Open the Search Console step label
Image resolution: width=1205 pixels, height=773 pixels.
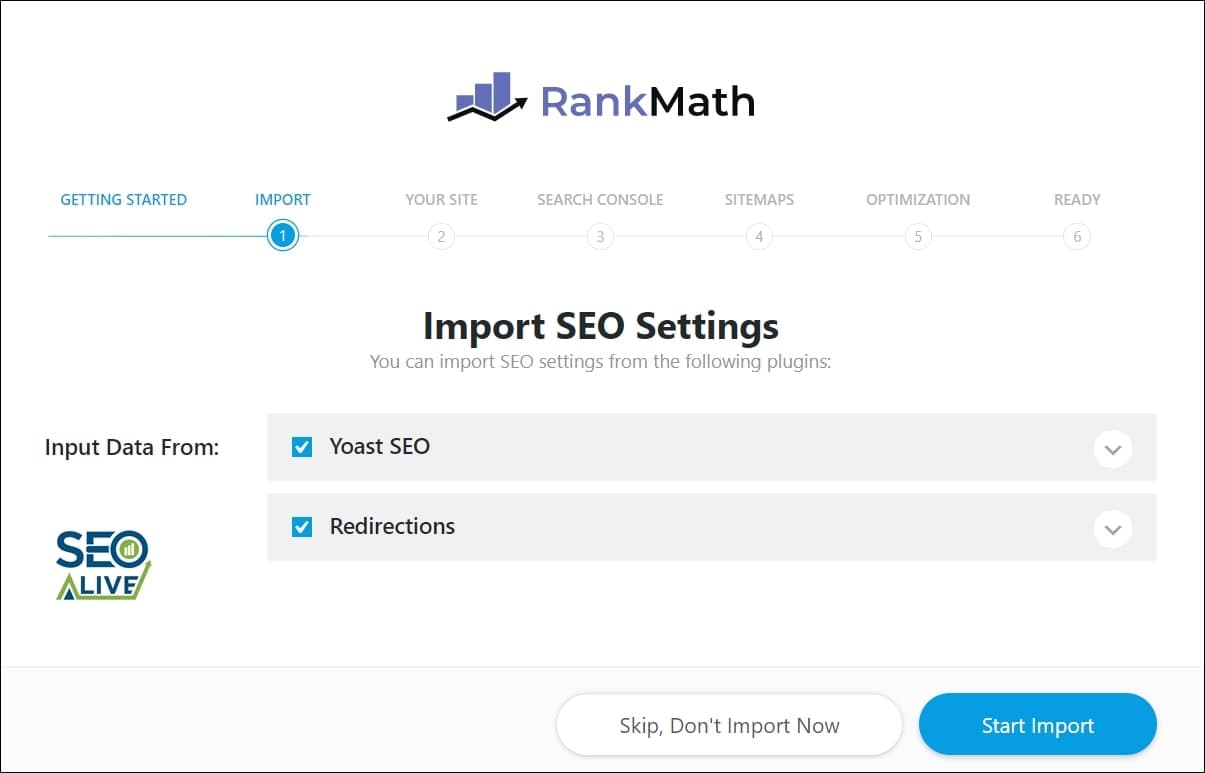pos(600,199)
